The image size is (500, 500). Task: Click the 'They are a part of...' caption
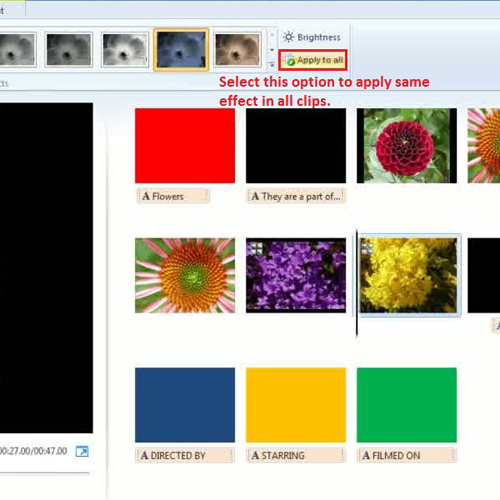296,196
